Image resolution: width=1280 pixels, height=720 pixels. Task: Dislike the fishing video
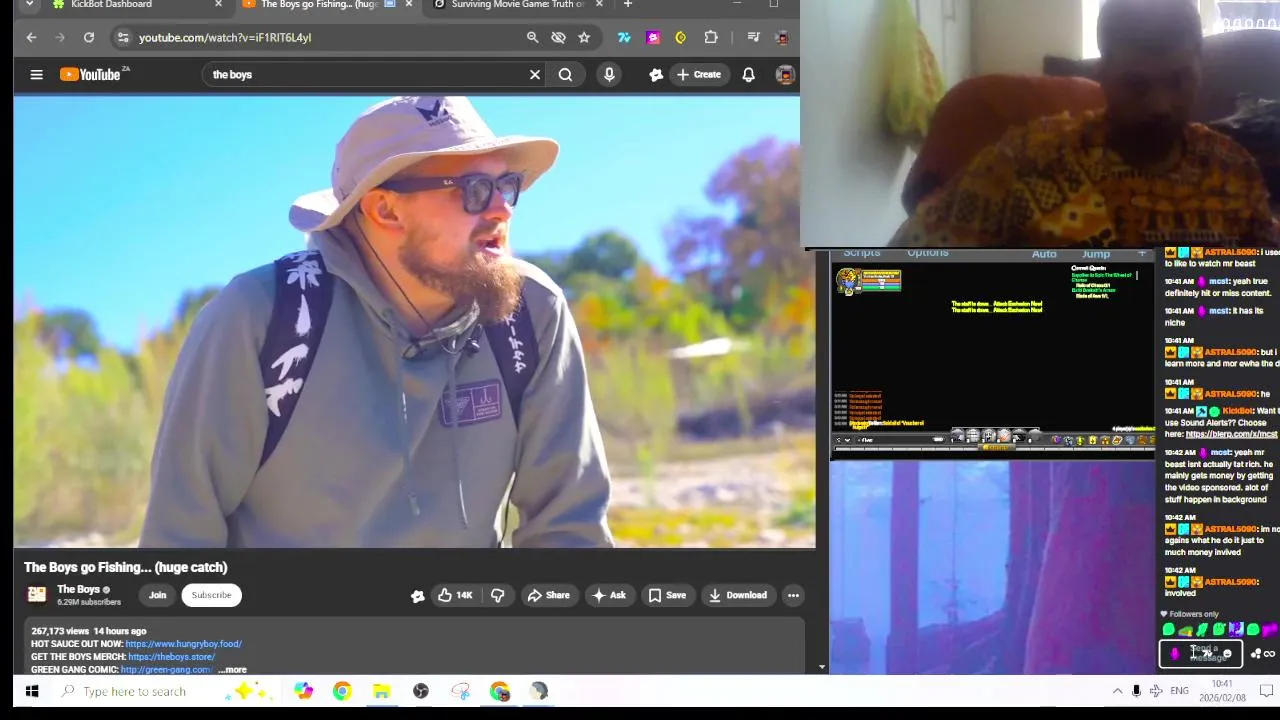pyautogui.click(x=498, y=595)
